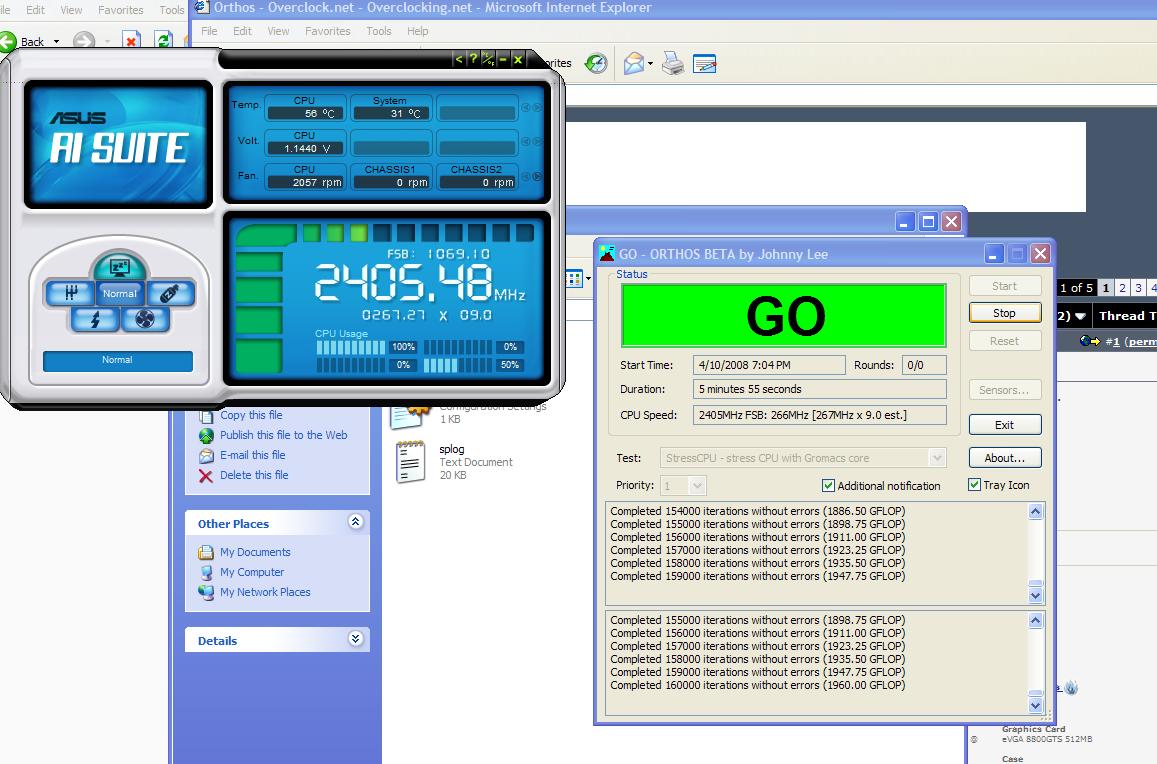Collapse the Other Places panel
Screen dimensions: 1157x764
[x=356, y=522]
